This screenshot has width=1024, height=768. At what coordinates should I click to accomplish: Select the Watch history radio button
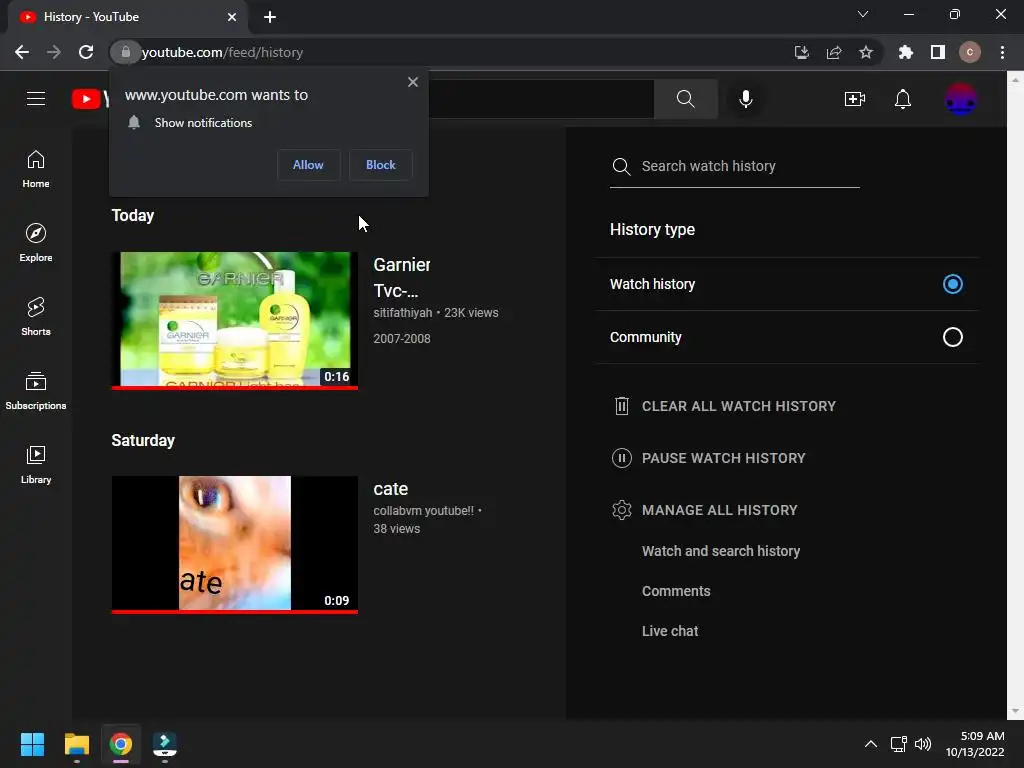tap(952, 284)
